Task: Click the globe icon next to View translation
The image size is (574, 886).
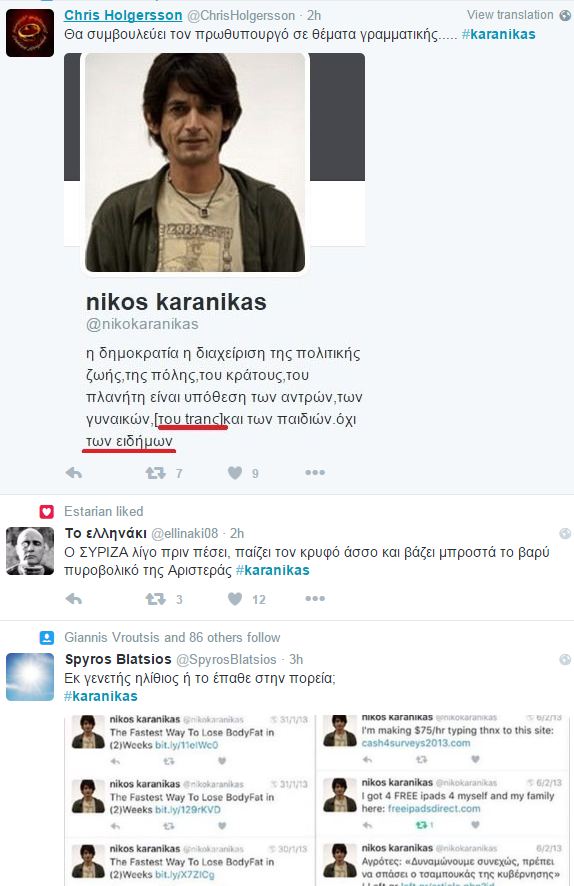Action: 565,15
